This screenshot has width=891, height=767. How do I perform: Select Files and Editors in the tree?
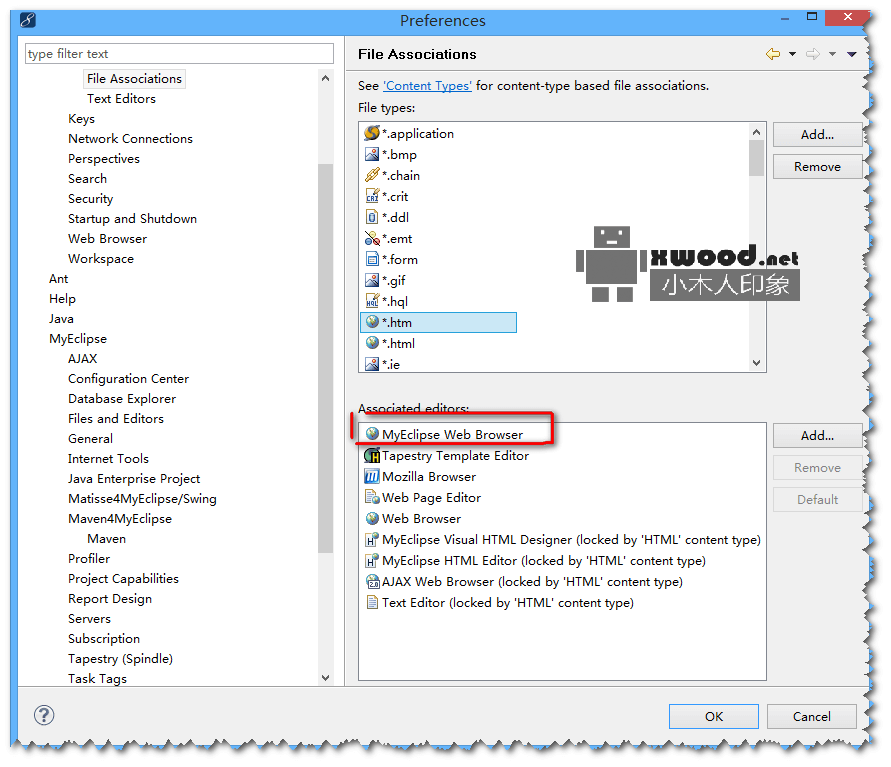tap(116, 419)
